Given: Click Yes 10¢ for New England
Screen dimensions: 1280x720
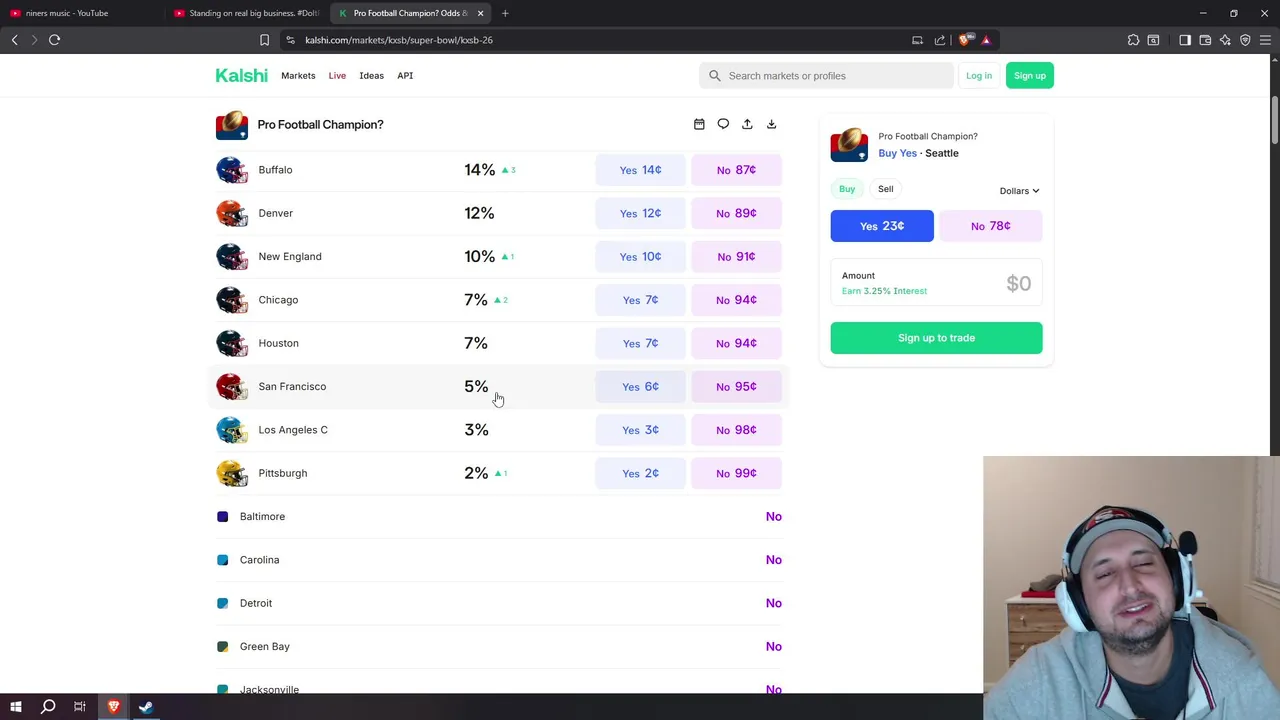Looking at the screenshot, I should point(640,256).
